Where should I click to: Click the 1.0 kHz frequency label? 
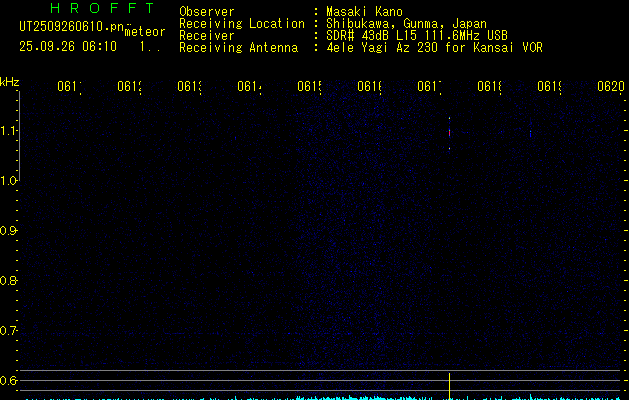click(x=8, y=181)
